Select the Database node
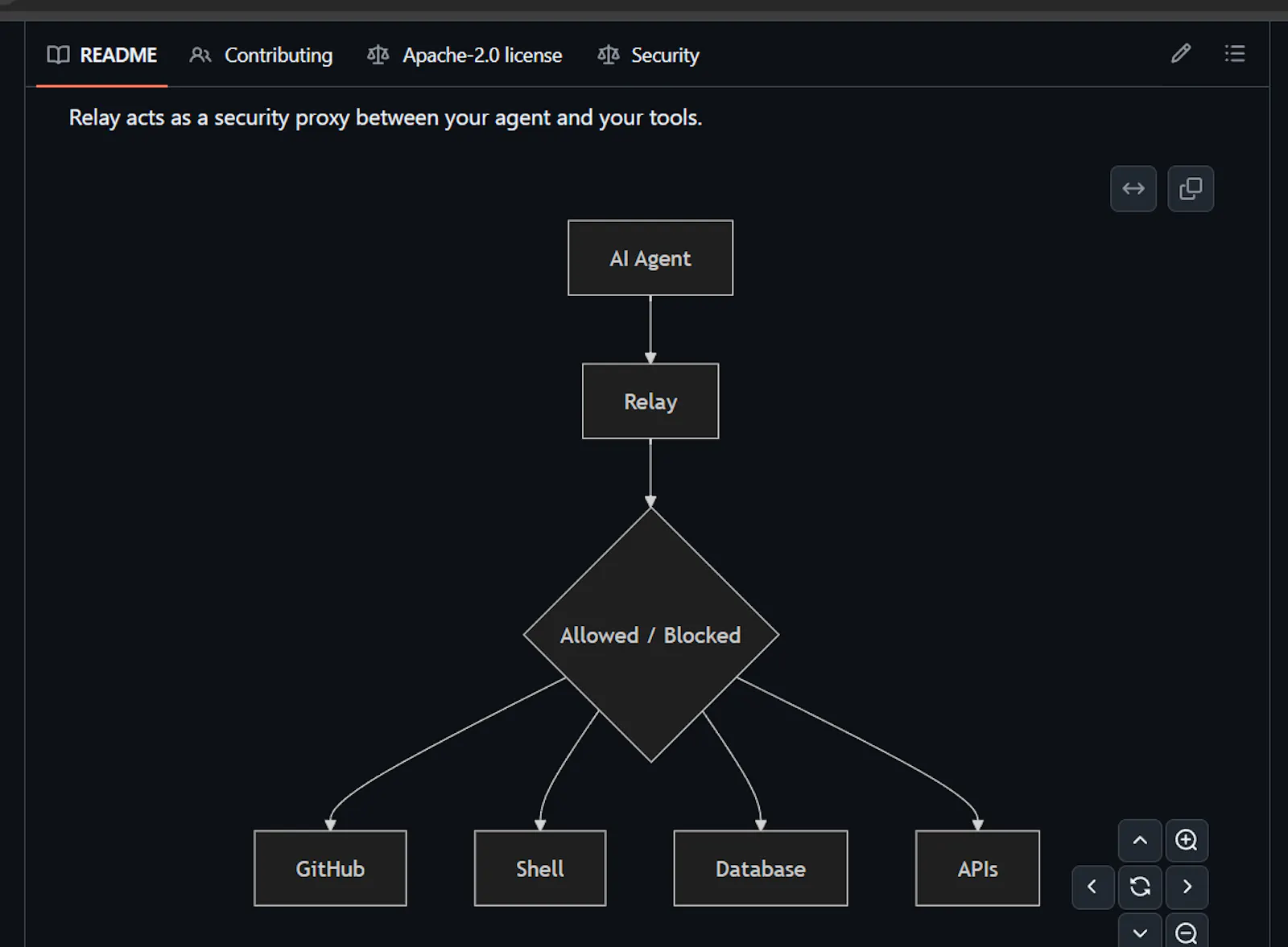 [761, 869]
